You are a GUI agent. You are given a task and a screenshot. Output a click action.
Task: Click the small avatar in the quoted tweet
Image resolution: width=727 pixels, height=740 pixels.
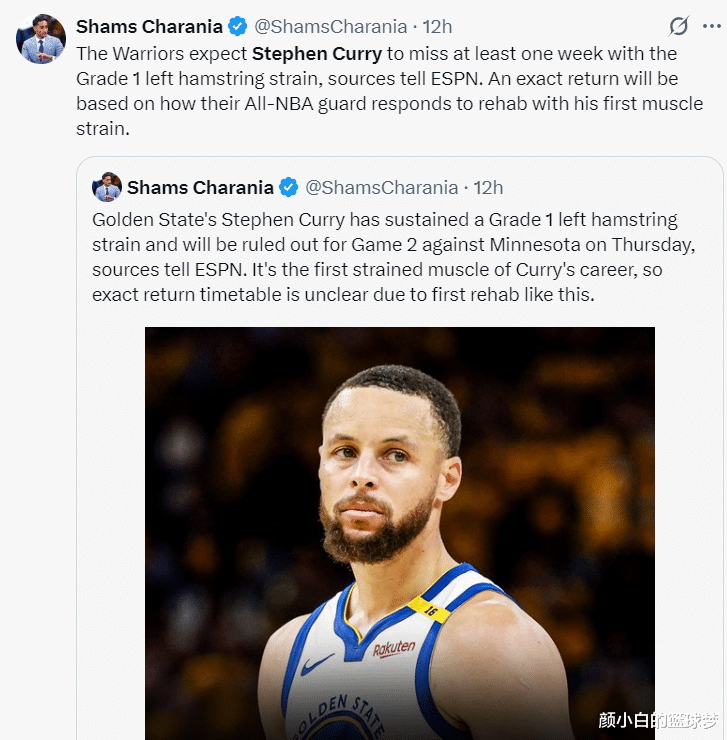tap(107, 187)
